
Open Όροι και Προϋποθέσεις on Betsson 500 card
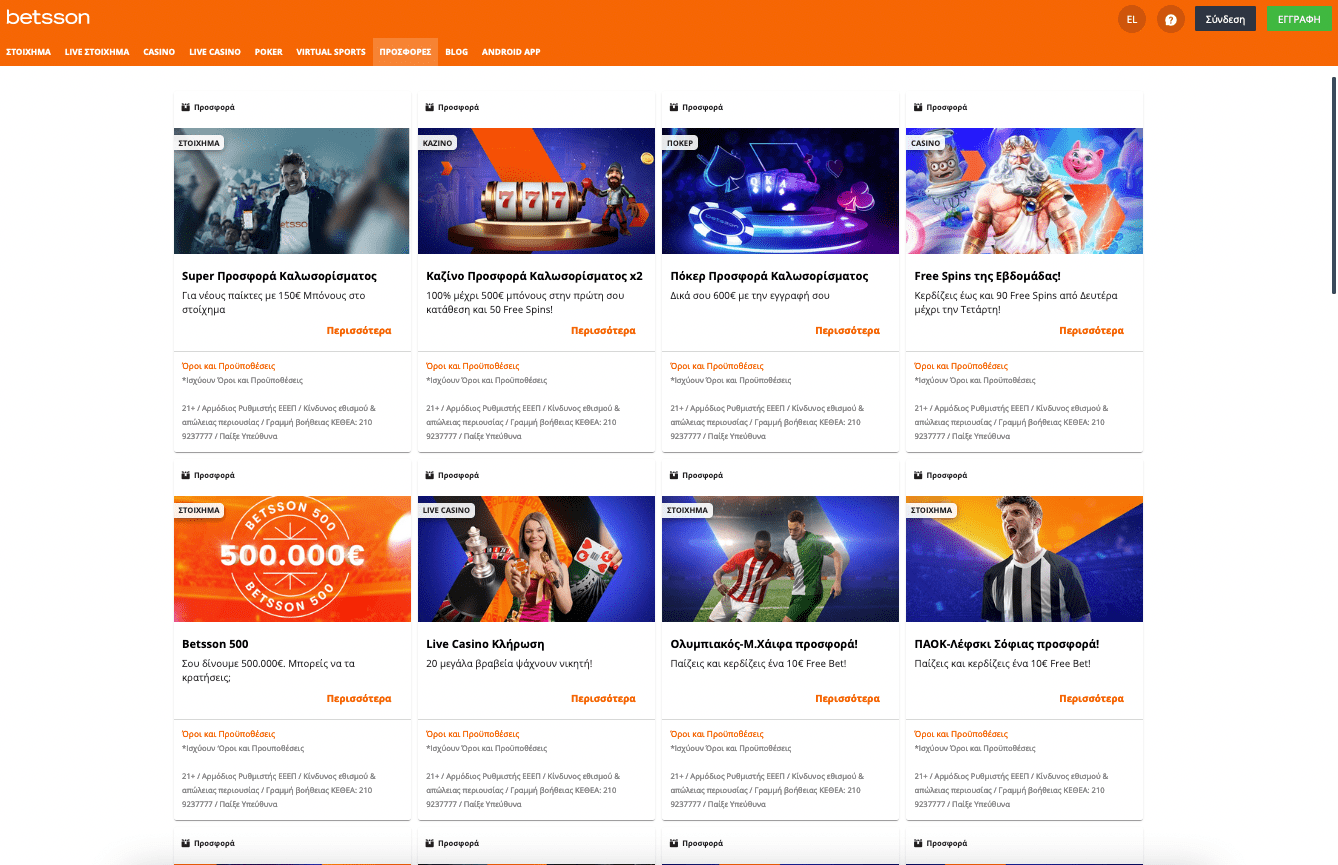(228, 734)
